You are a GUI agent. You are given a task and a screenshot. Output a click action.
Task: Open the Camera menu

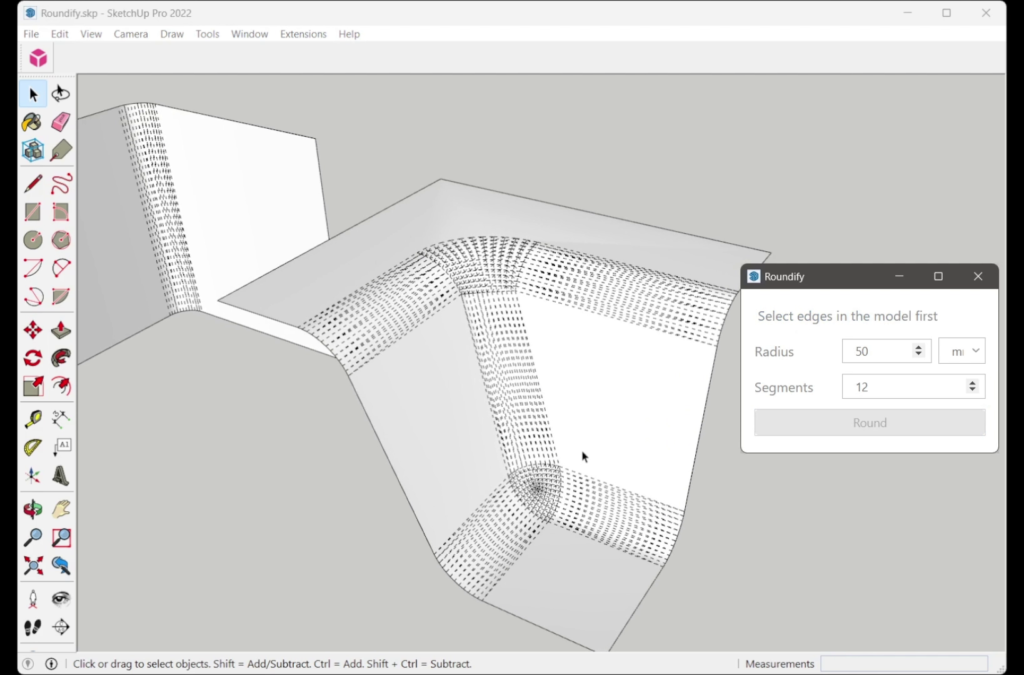pos(131,34)
